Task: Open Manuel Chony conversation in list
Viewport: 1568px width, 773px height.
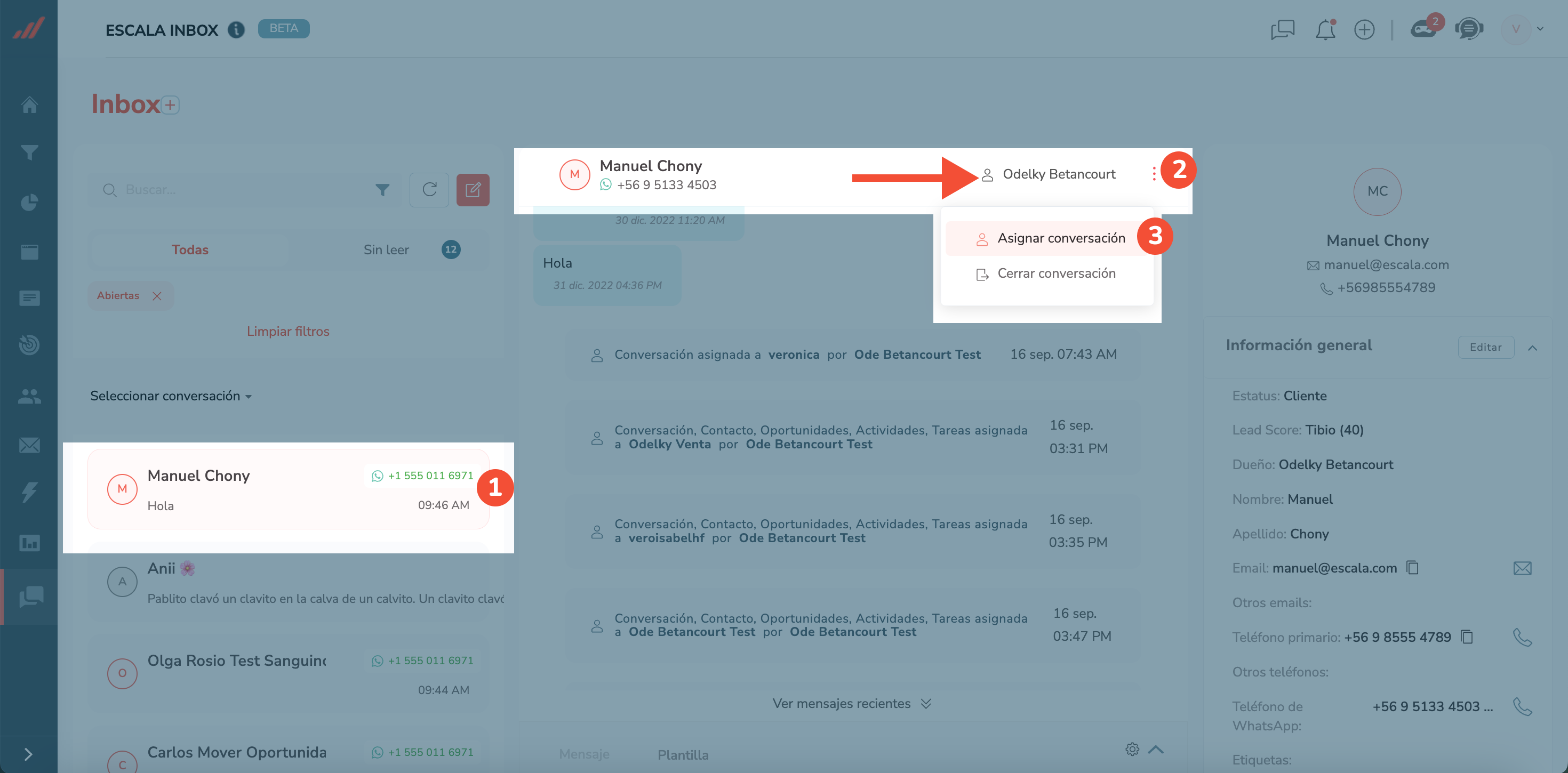Action: 289,489
